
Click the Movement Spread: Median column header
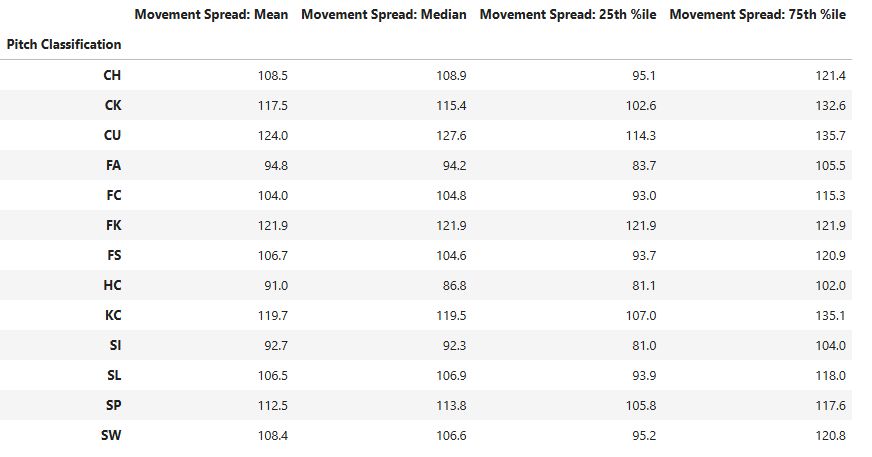[383, 15]
